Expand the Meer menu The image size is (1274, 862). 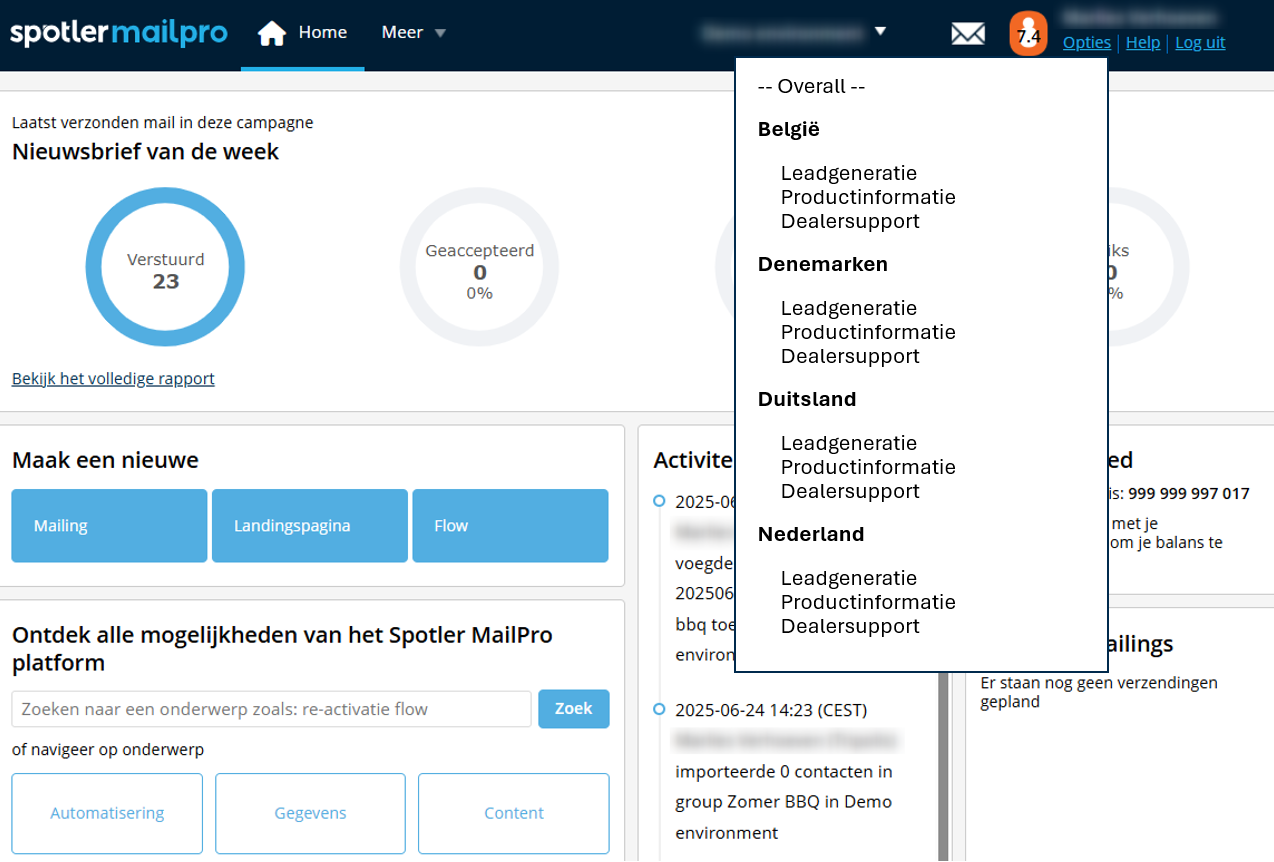pyautogui.click(x=413, y=33)
